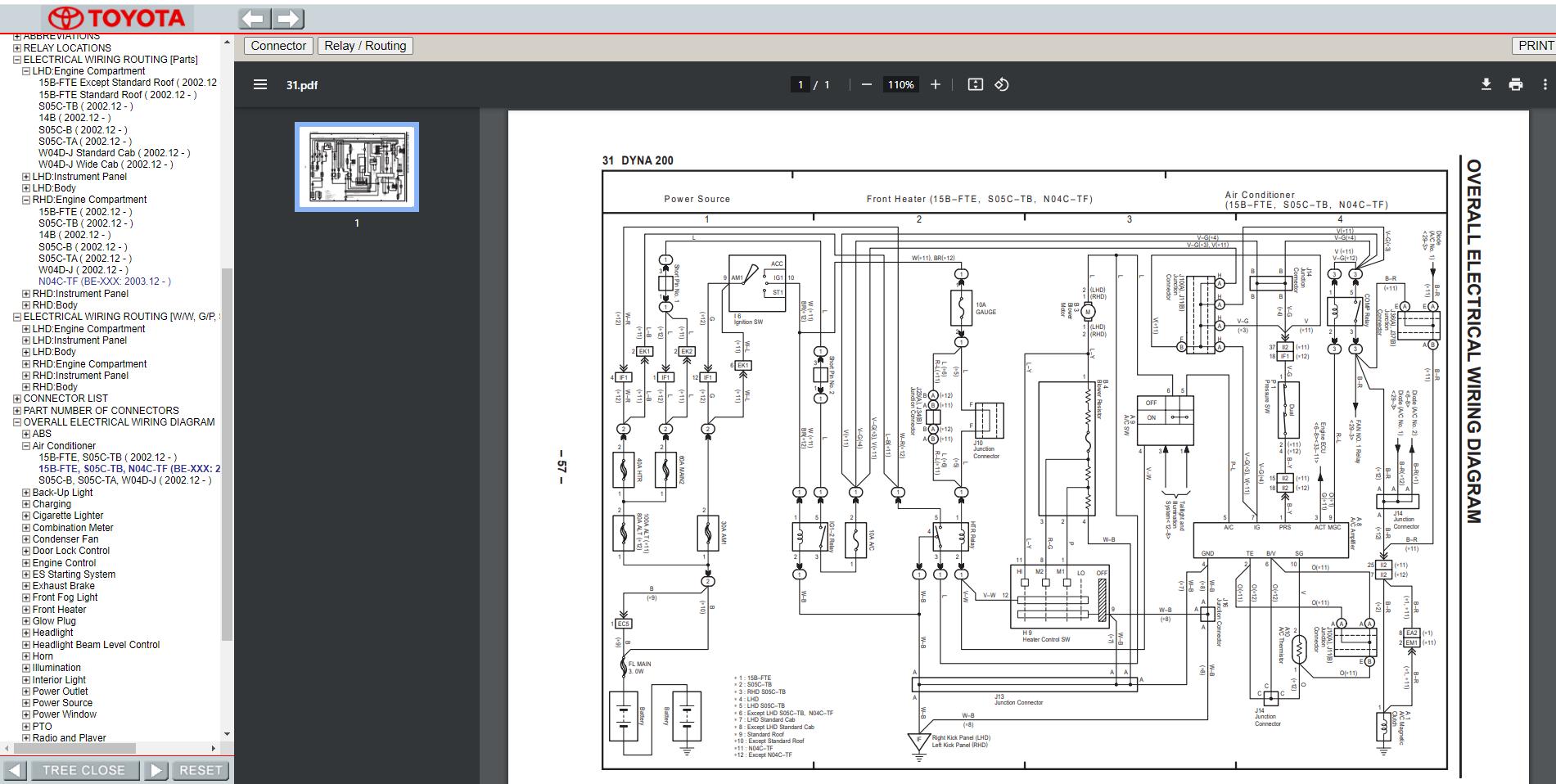1556x784 pixels.
Task: Expand the Charging node
Action: click(26, 504)
